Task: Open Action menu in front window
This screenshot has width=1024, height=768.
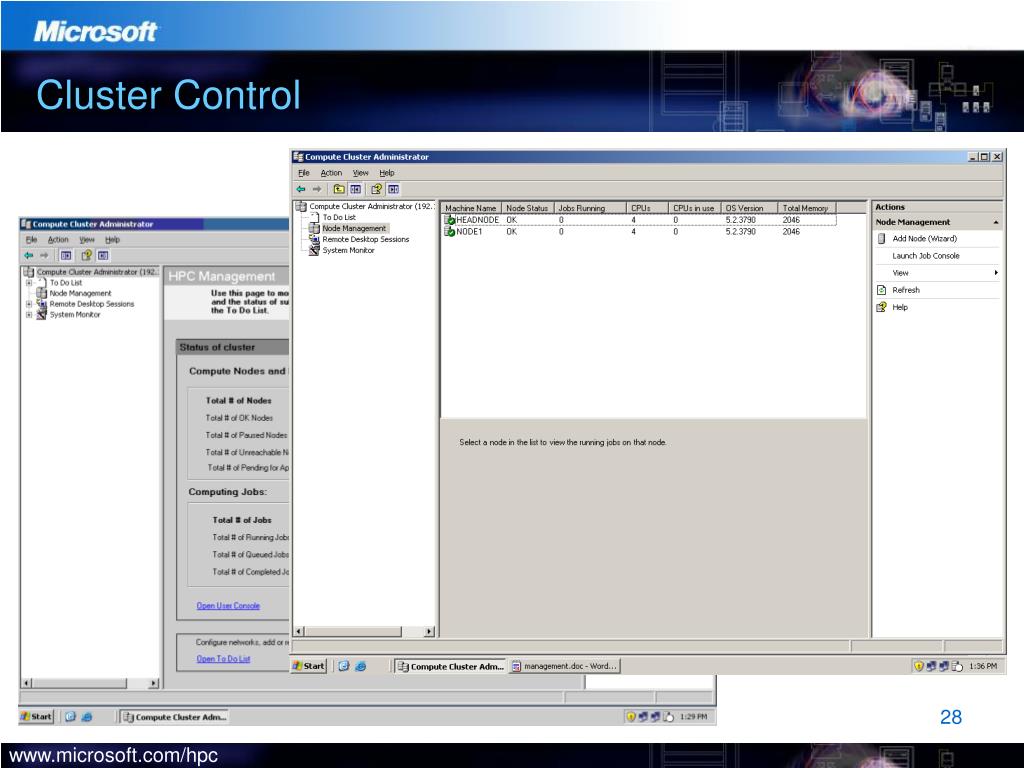Action: (331, 173)
